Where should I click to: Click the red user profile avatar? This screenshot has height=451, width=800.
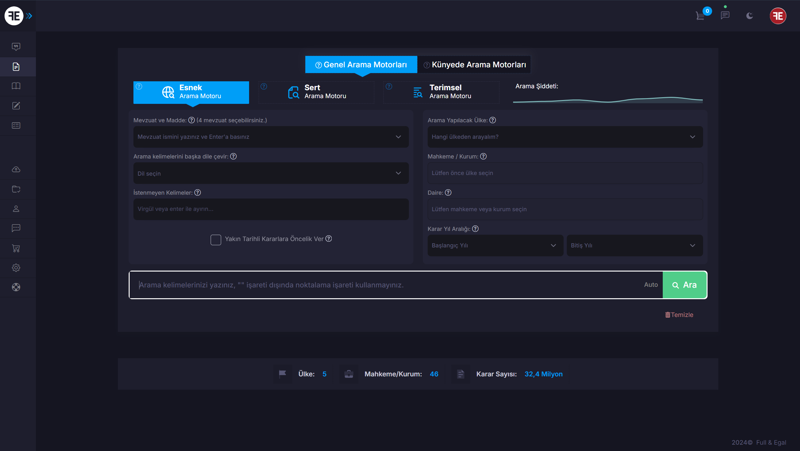778,16
